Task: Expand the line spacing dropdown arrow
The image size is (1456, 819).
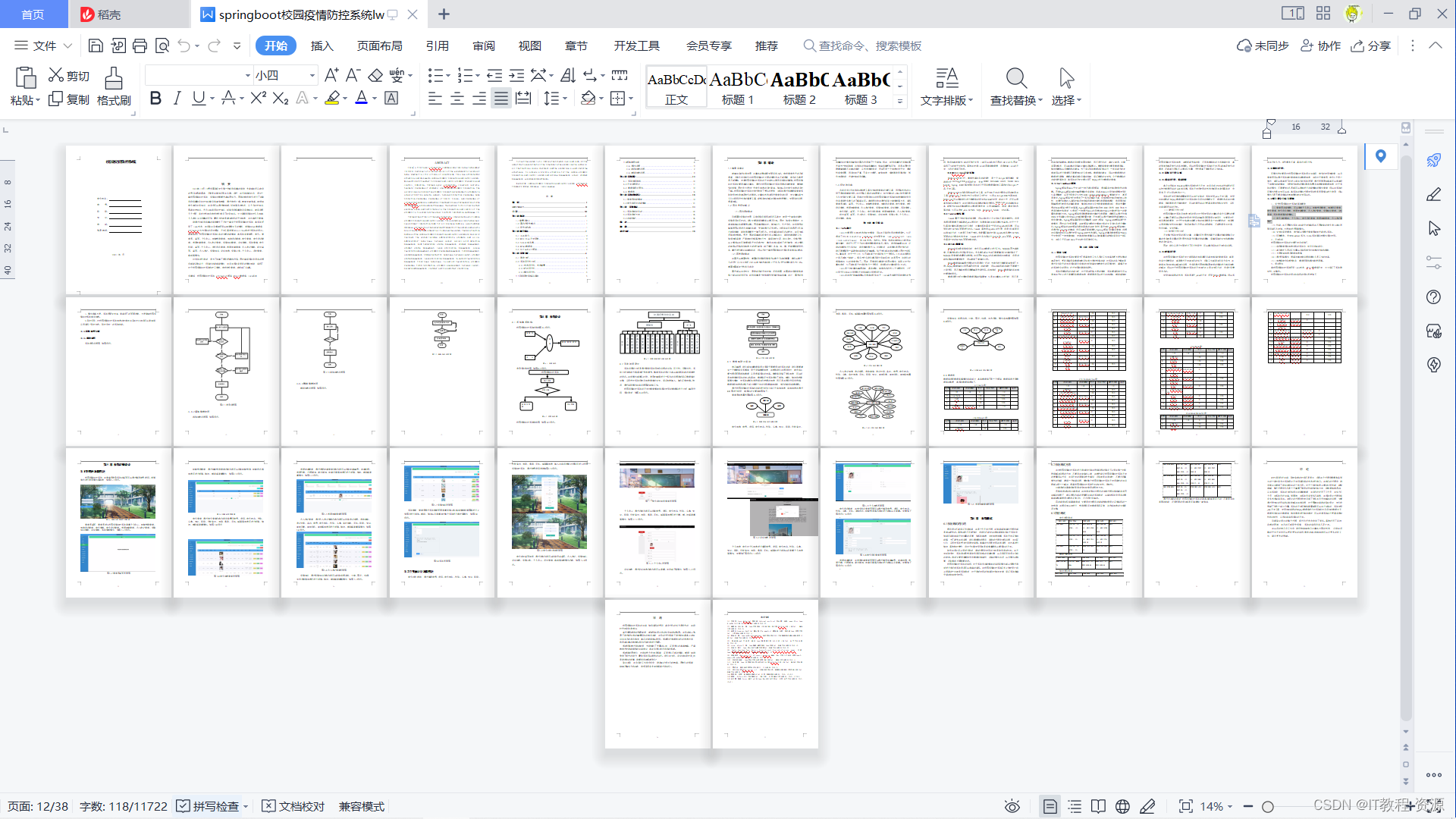Action: pos(565,99)
